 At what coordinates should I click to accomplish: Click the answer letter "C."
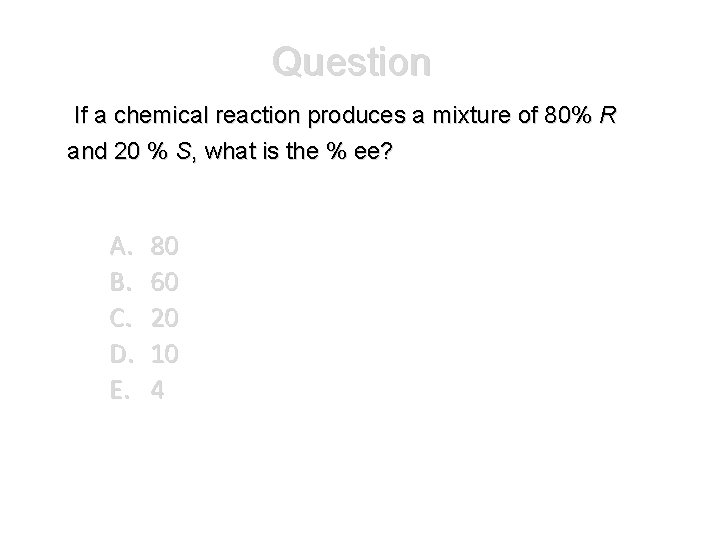point(121,318)
